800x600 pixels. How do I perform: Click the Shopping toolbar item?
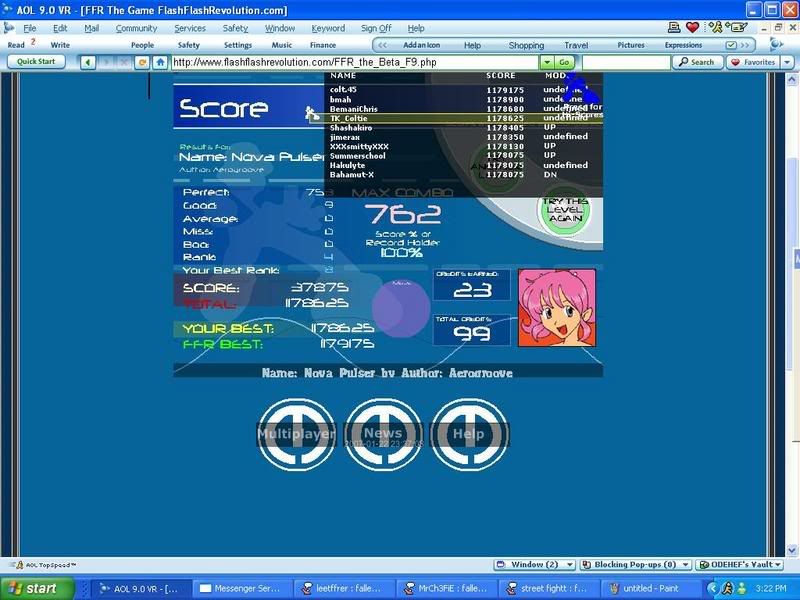click(526, 45)
